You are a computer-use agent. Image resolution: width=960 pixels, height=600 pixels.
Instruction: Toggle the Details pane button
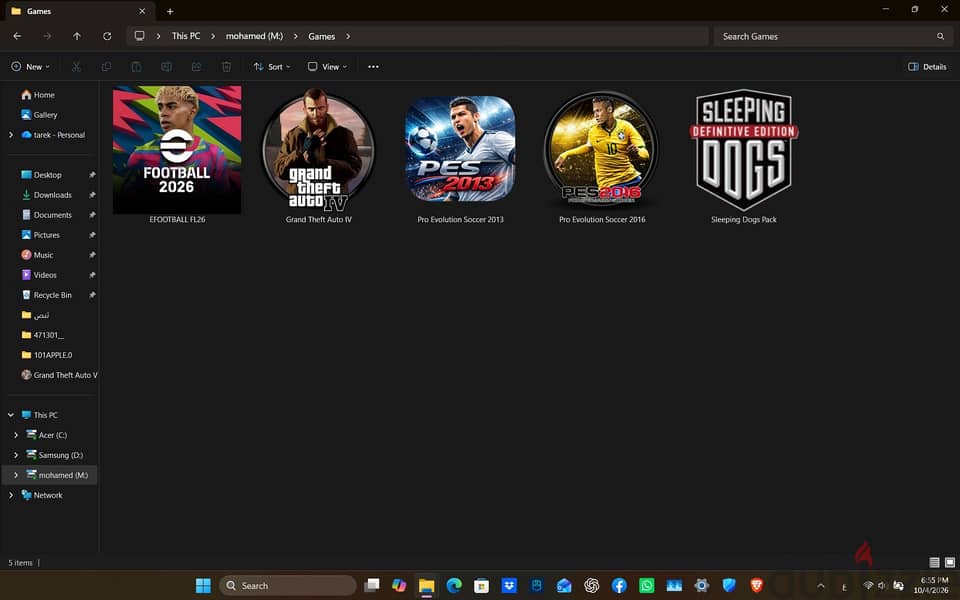(x=927, y=67)
